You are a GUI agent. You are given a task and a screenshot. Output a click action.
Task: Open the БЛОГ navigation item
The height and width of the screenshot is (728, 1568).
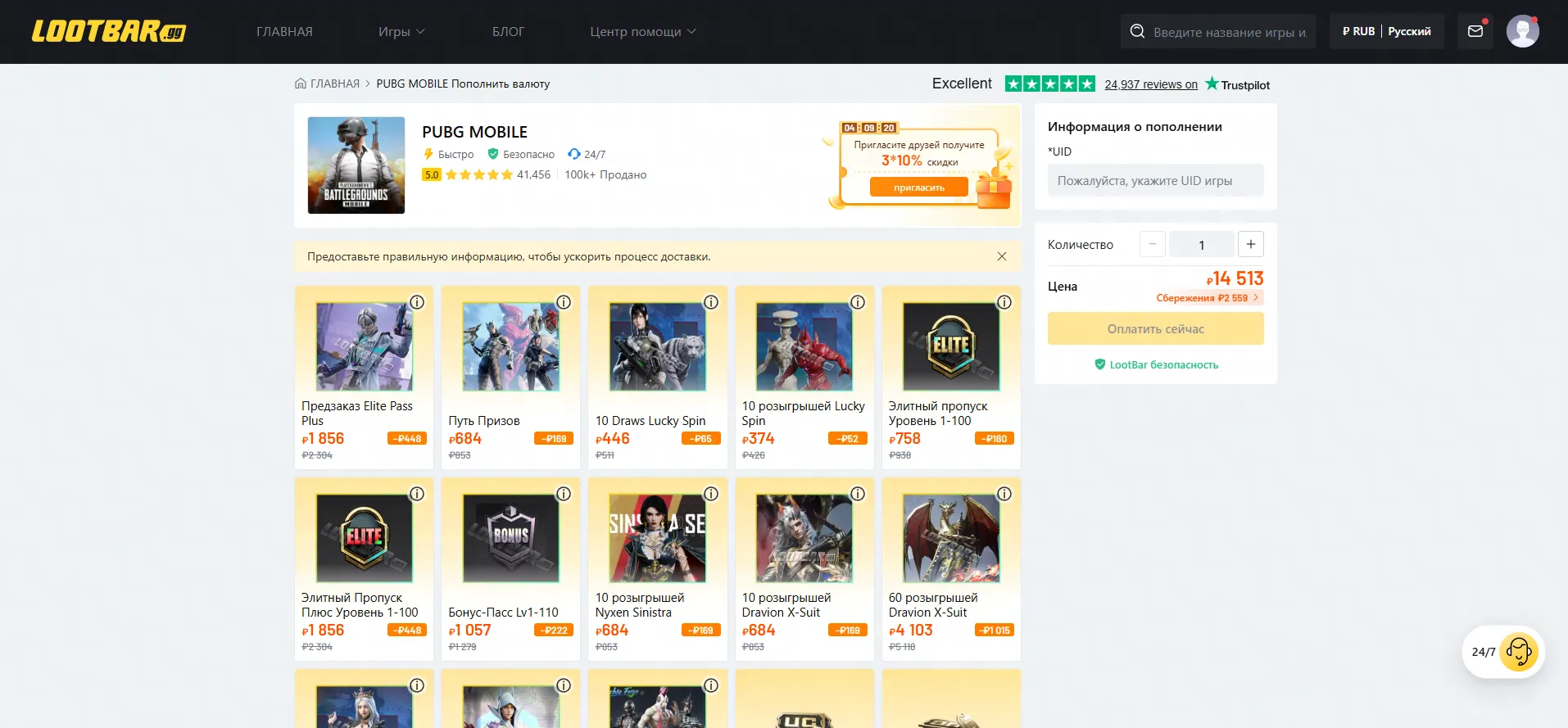[508, 31]
